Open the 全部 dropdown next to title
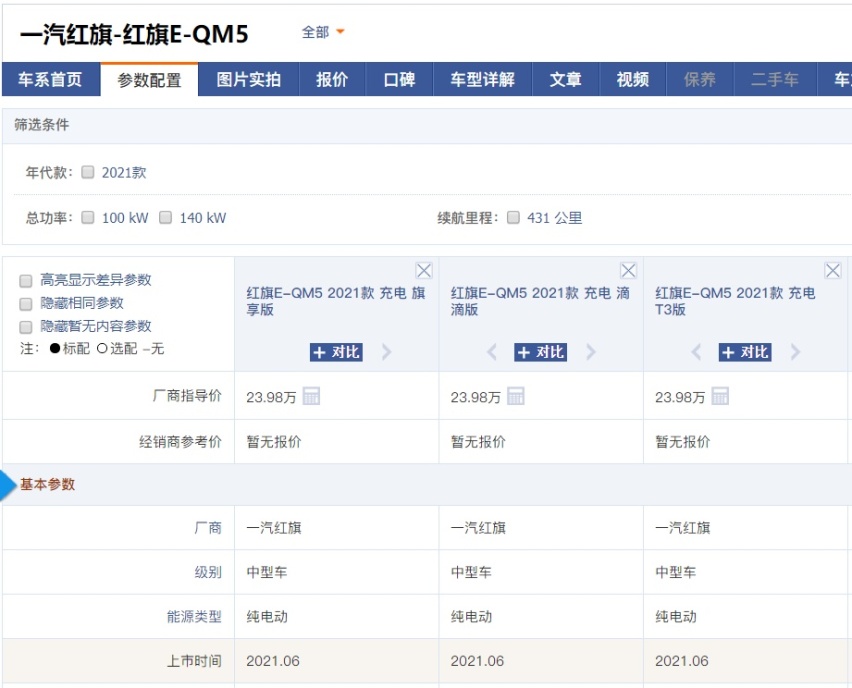This screenshot has height=688, width=852. click(323, 32)
